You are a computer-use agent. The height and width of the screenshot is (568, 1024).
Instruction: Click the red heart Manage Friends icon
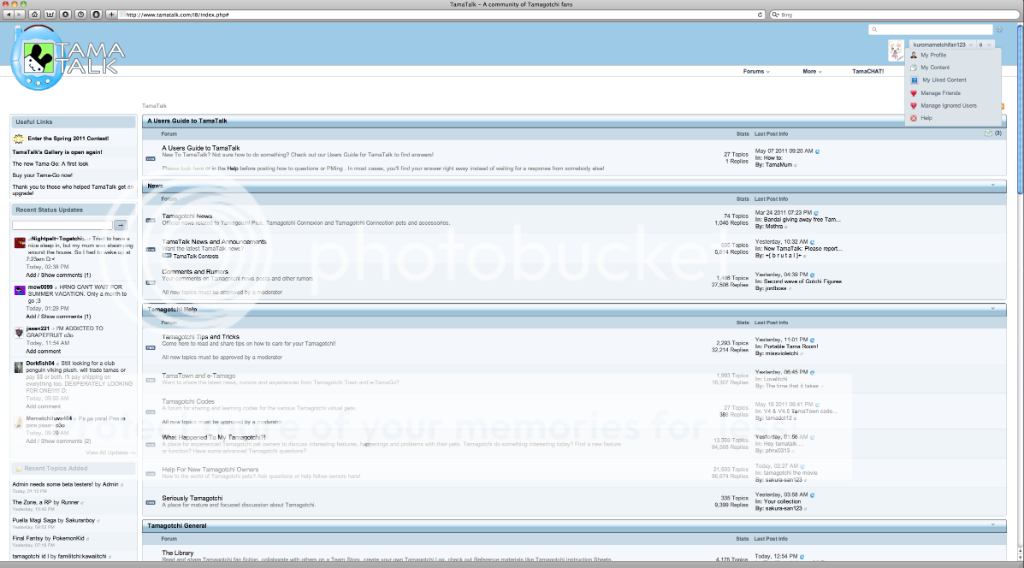pyautogui.click(x=914, y=93)
